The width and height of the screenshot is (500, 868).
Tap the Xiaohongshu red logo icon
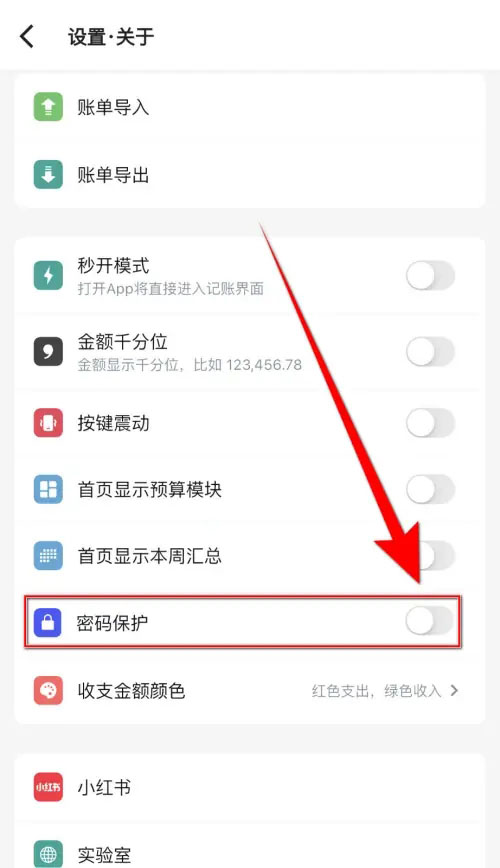point(48,787)
